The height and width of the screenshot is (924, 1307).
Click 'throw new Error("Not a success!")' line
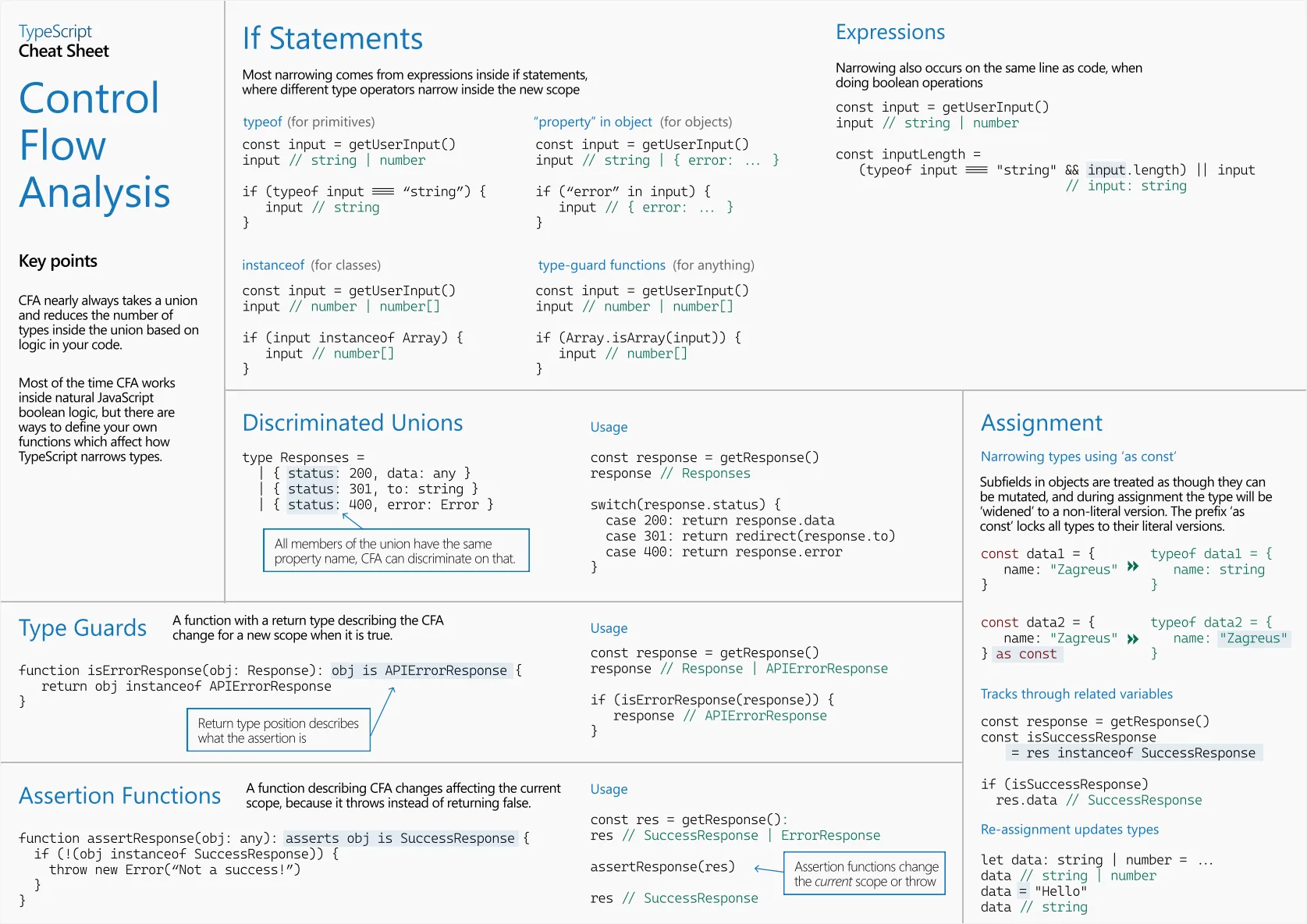pyautogui.click(x=175, y=869)
